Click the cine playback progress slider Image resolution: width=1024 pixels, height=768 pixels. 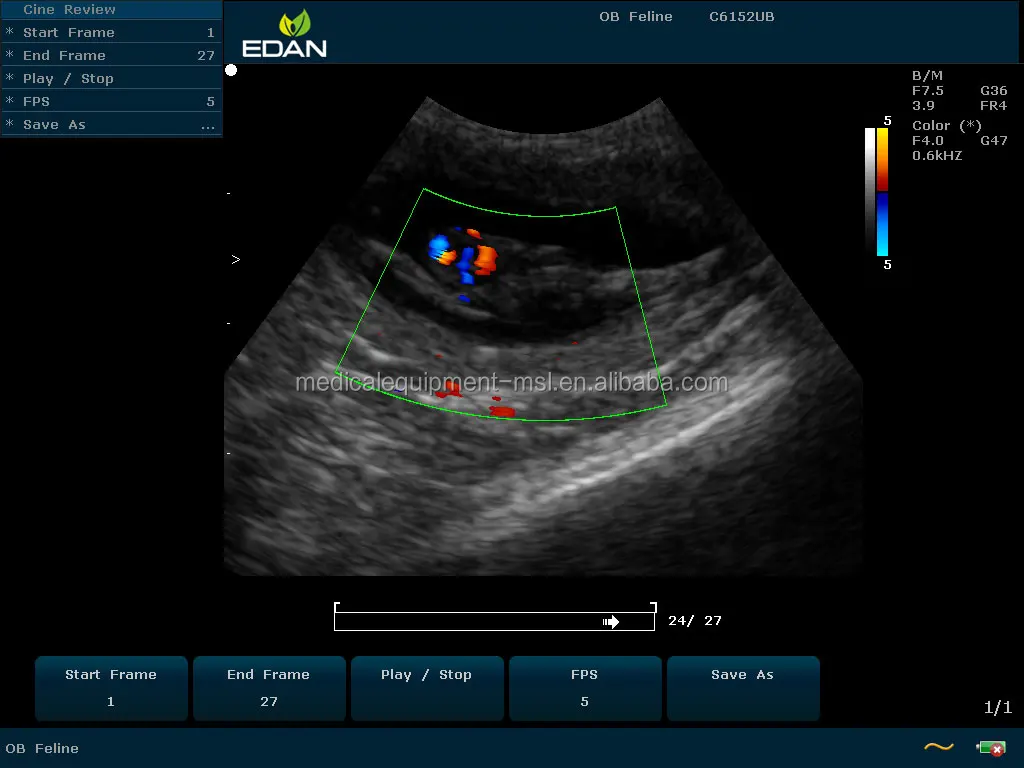click(494, 618)
